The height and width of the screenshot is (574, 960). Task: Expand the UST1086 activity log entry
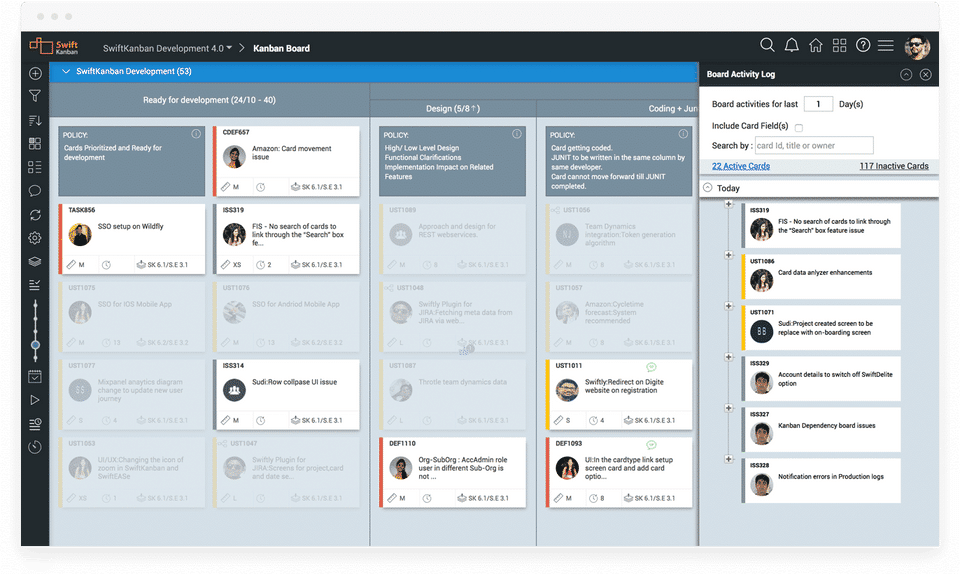pos(729,255)
